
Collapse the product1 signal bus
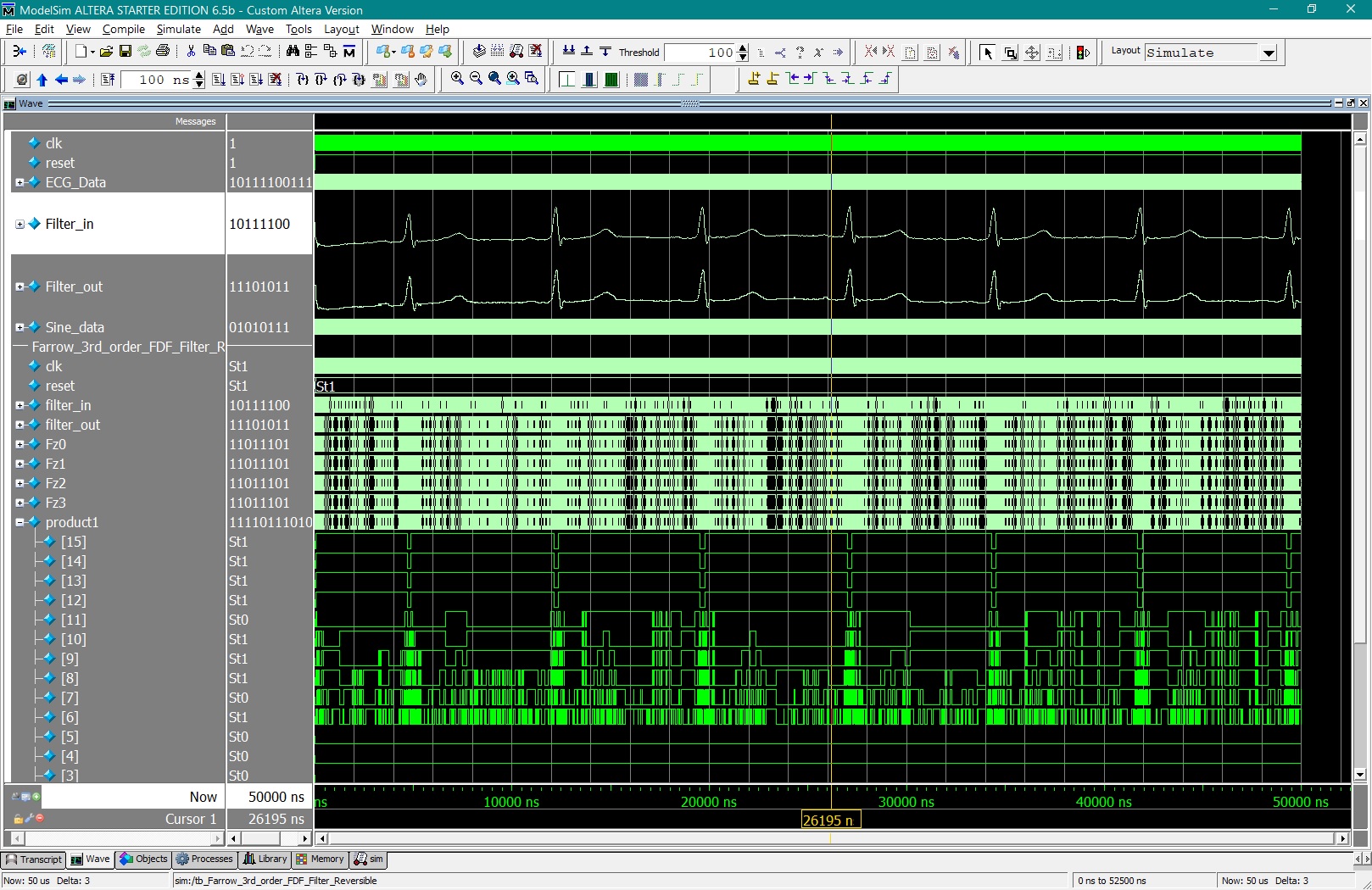pyautogui.click(x=20, y=522)
